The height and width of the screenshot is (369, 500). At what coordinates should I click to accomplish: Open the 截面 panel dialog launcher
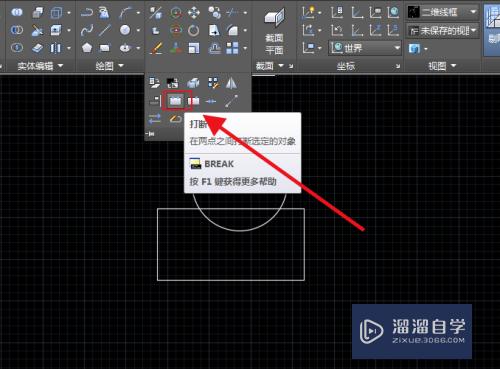[x=291, y=66]
